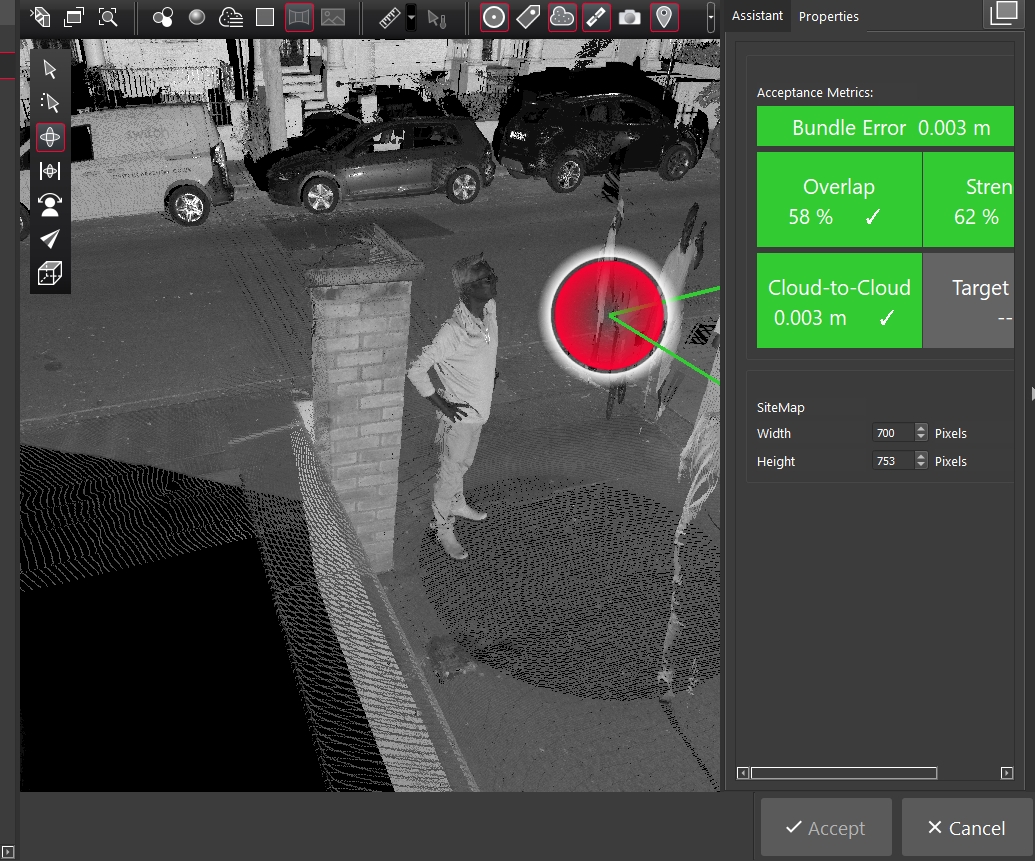Click the cursor with thermometer icon

[x=436, y=18]
